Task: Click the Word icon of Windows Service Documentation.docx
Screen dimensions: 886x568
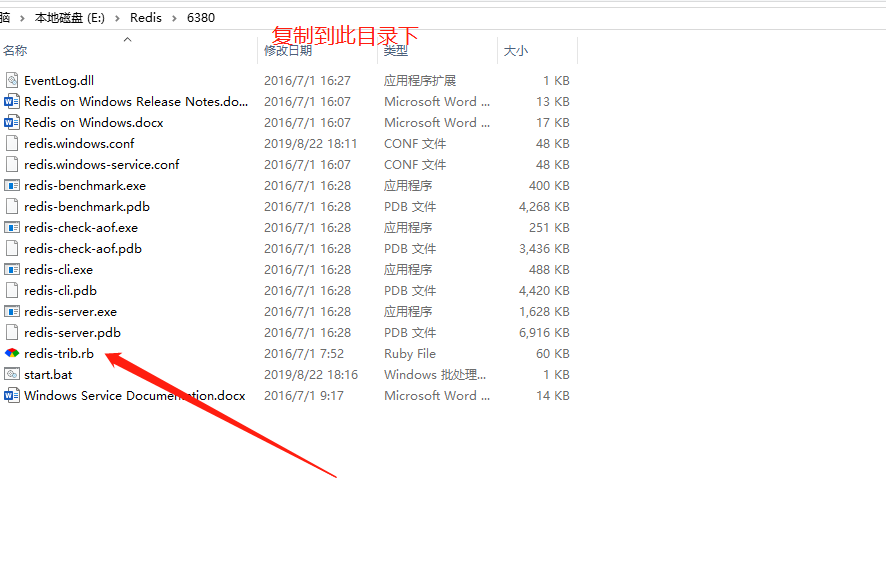Action: click(x=12, y=396)
